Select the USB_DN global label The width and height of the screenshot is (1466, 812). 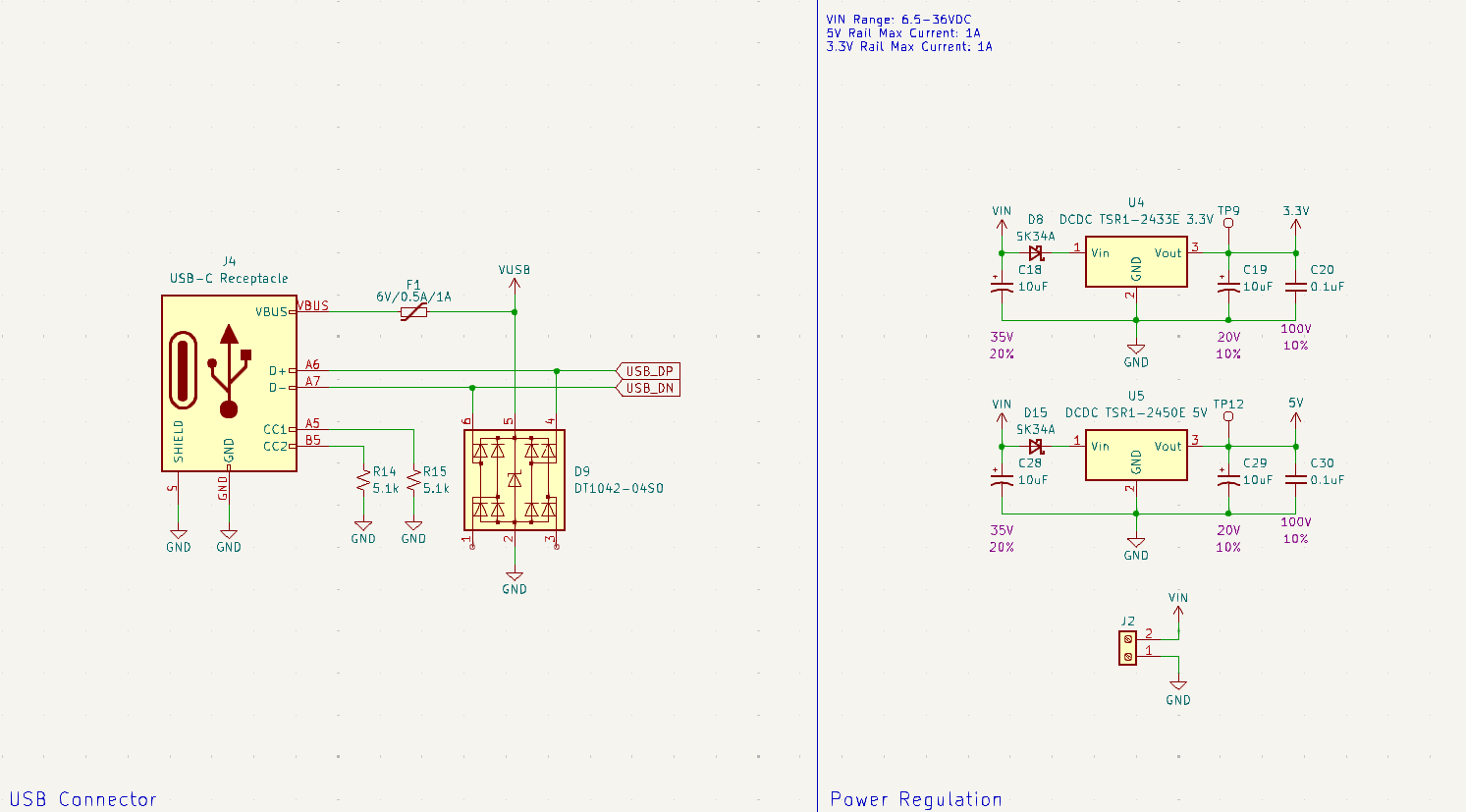[x=648, y=388]
